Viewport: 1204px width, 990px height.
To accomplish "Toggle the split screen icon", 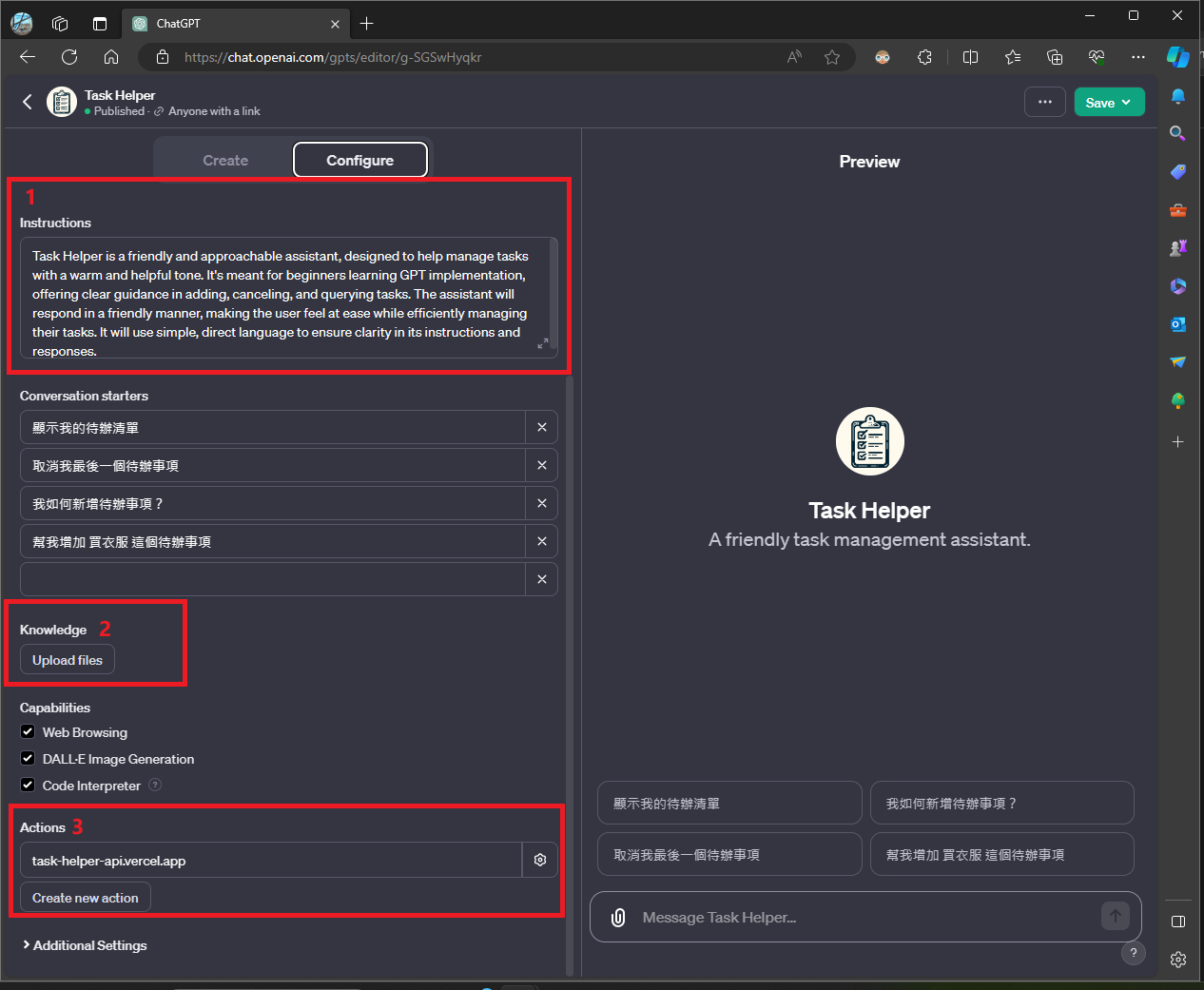I will pos(970,57).
